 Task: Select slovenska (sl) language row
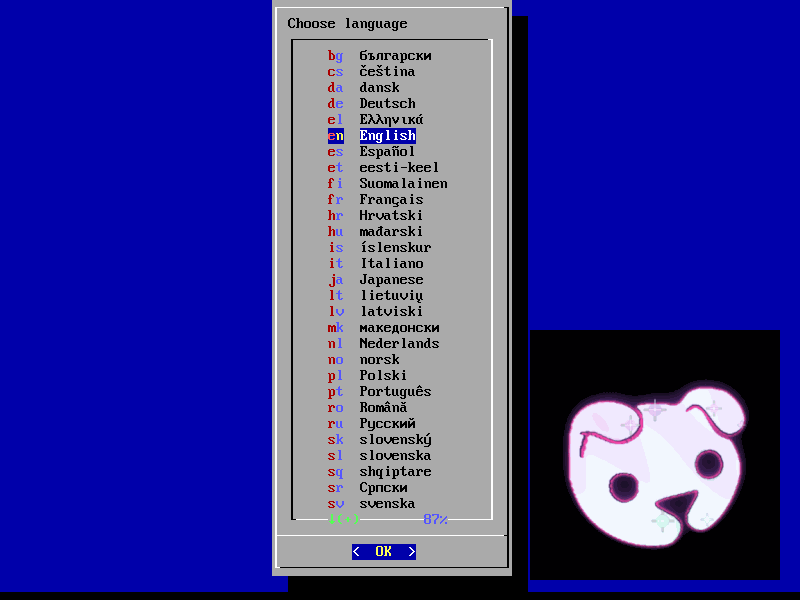point(380,456)
